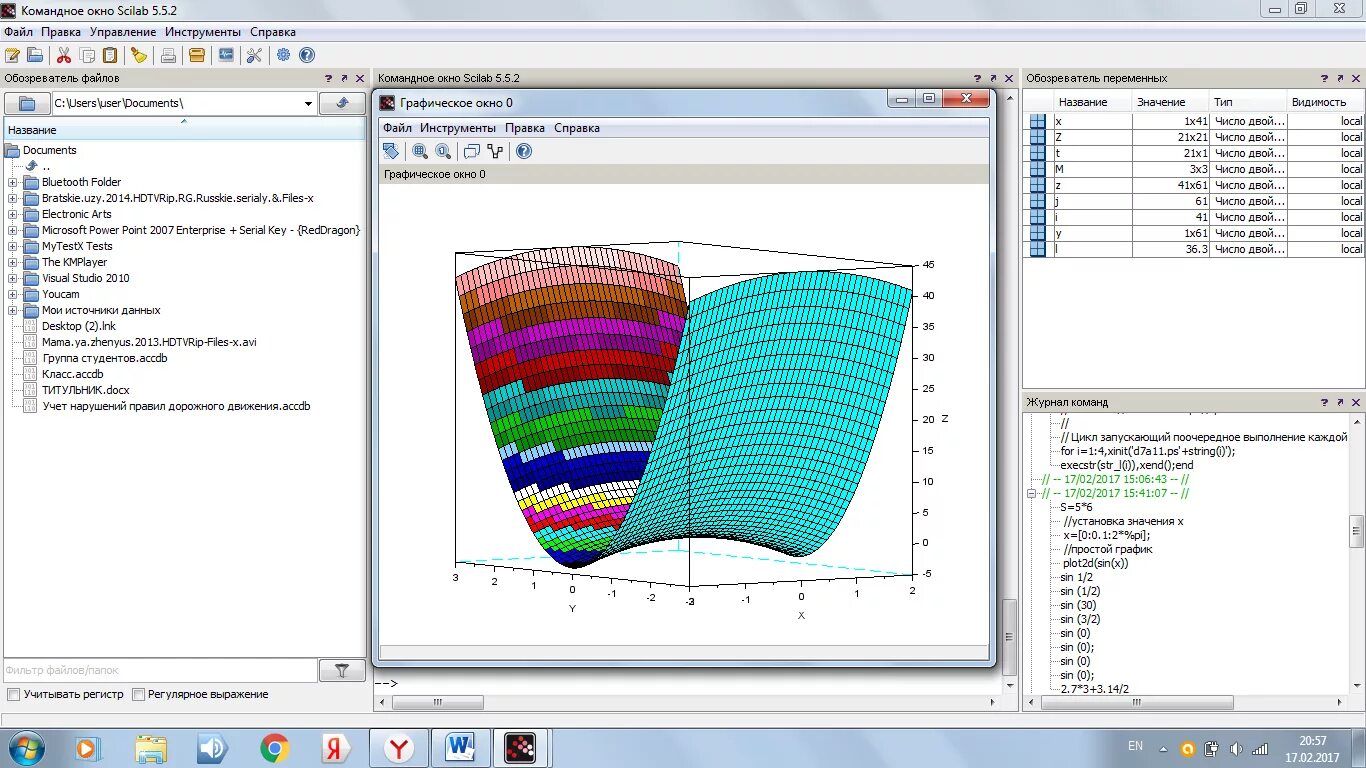The width and height of the screenshot is (1366, 768).
Task: Expand the Bluetooth Folder tree node
Action: pos(13,182)
